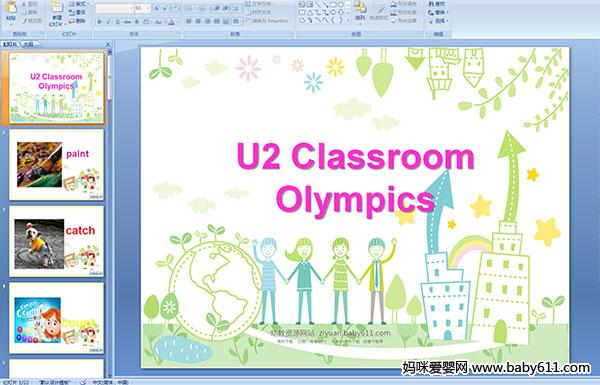Screen dimensions: 600x385
Task: Open the Clipboard group dialog launcher
Action: (41, 34)
